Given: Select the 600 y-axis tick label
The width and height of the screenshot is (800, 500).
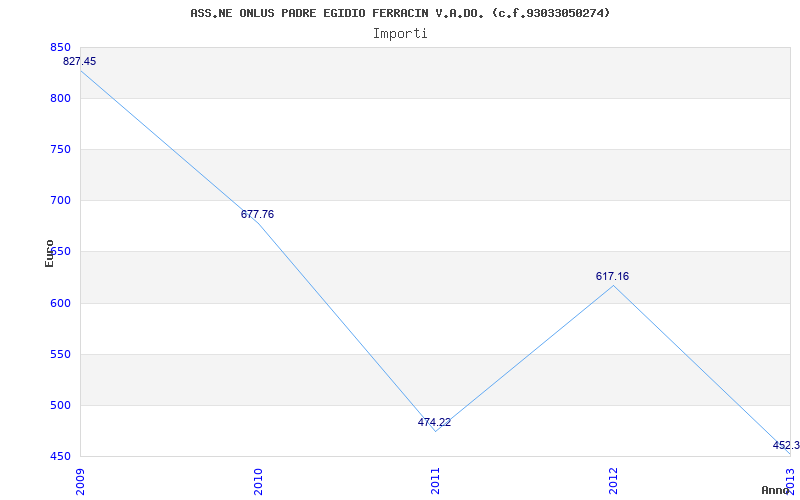Looking at the screenshot, I should (x=60, y=304).
